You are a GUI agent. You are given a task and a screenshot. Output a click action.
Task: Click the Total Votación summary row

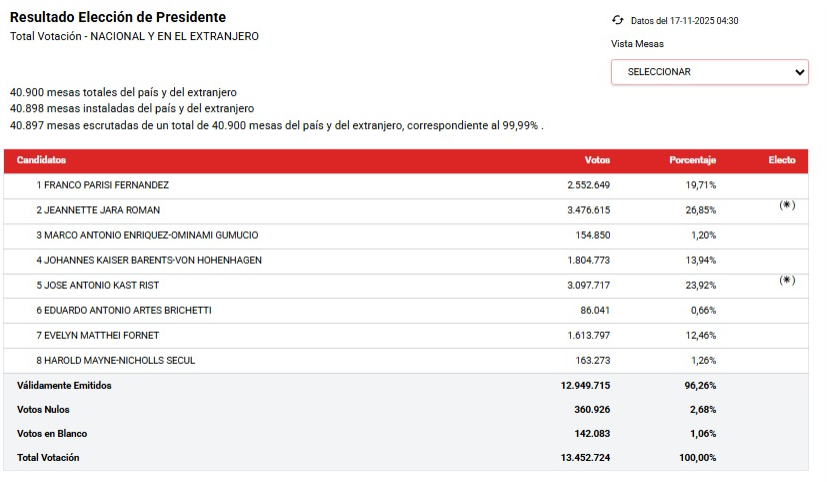[x=48, y=458]
